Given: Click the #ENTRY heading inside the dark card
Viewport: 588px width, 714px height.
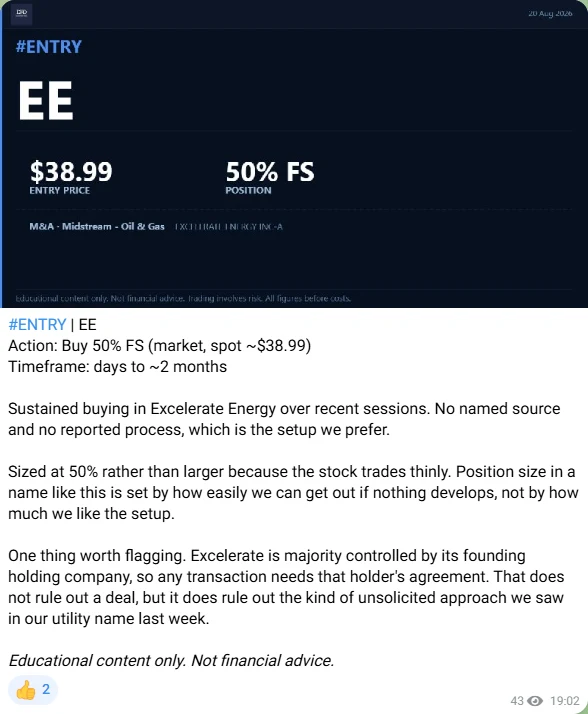Looking at the screenshot, I should tap(49, 47).
